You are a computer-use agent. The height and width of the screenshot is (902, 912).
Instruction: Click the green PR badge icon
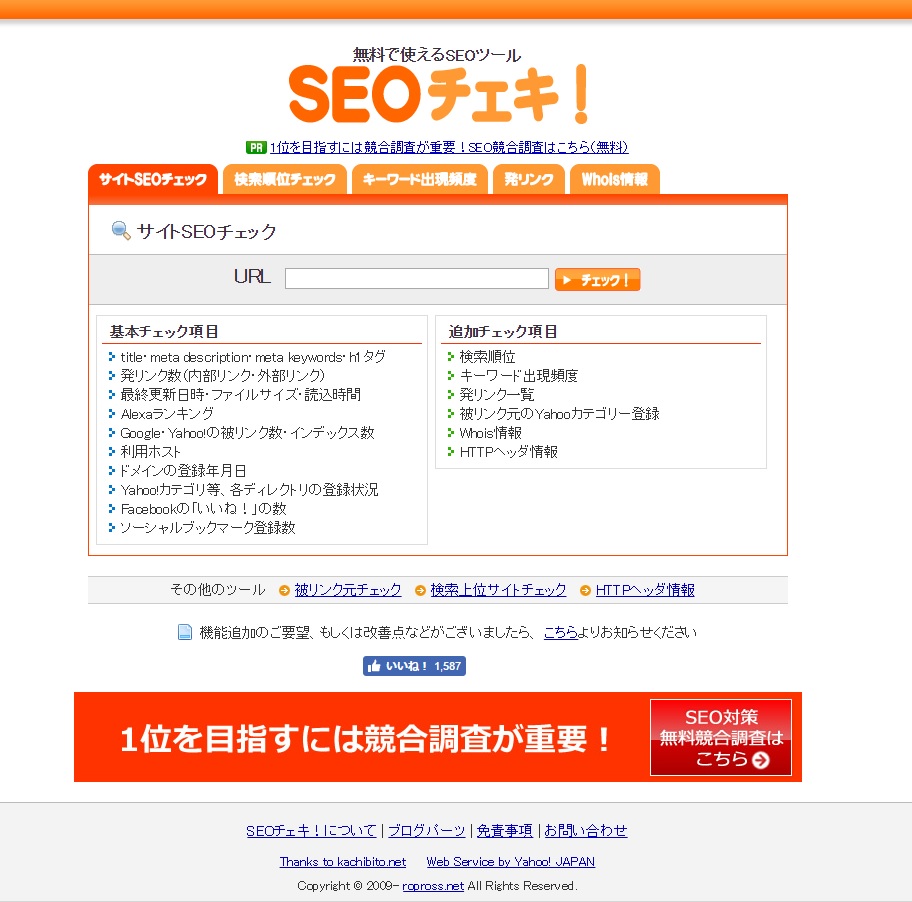pyautogui.click(x=256, y=147)
